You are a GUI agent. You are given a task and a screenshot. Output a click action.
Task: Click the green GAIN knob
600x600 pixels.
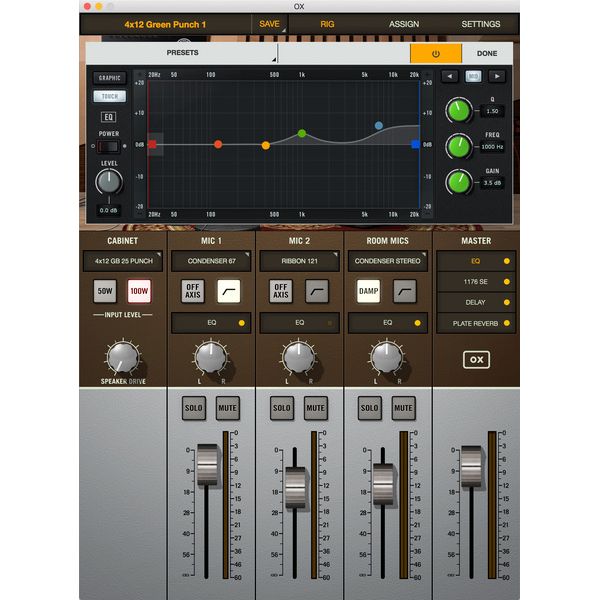pyautogui.click(x=459, y=182)
